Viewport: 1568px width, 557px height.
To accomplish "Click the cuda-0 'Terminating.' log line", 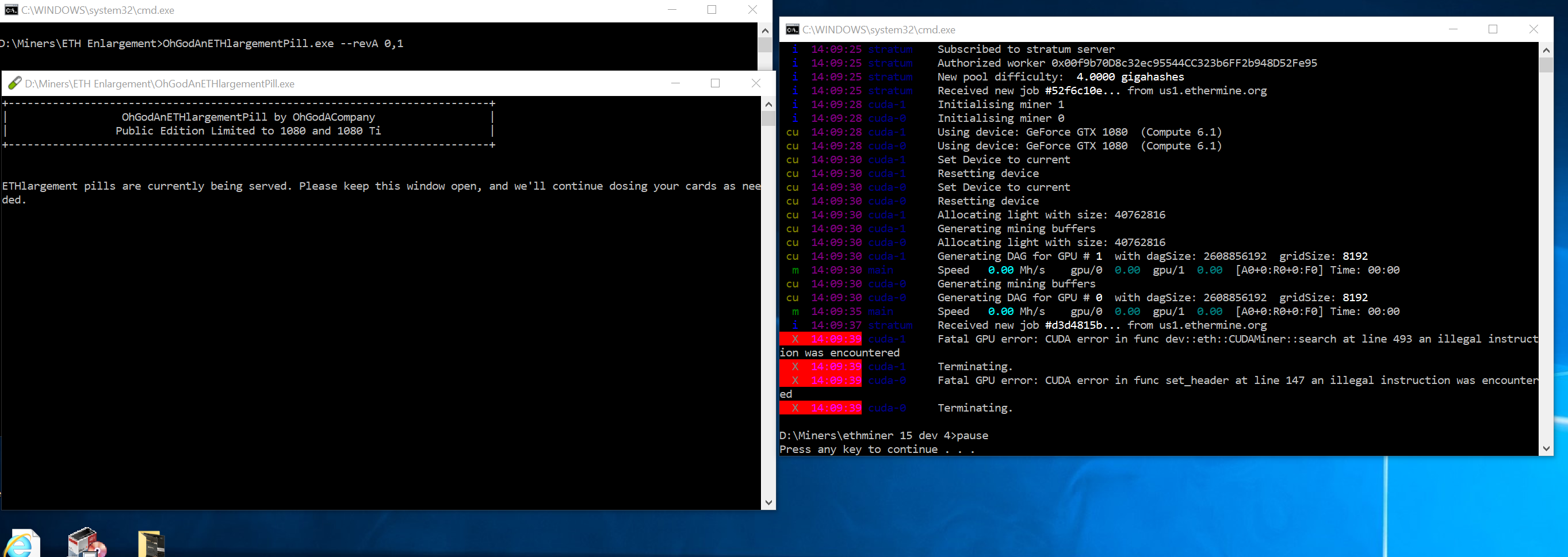I will coord(975,408).
